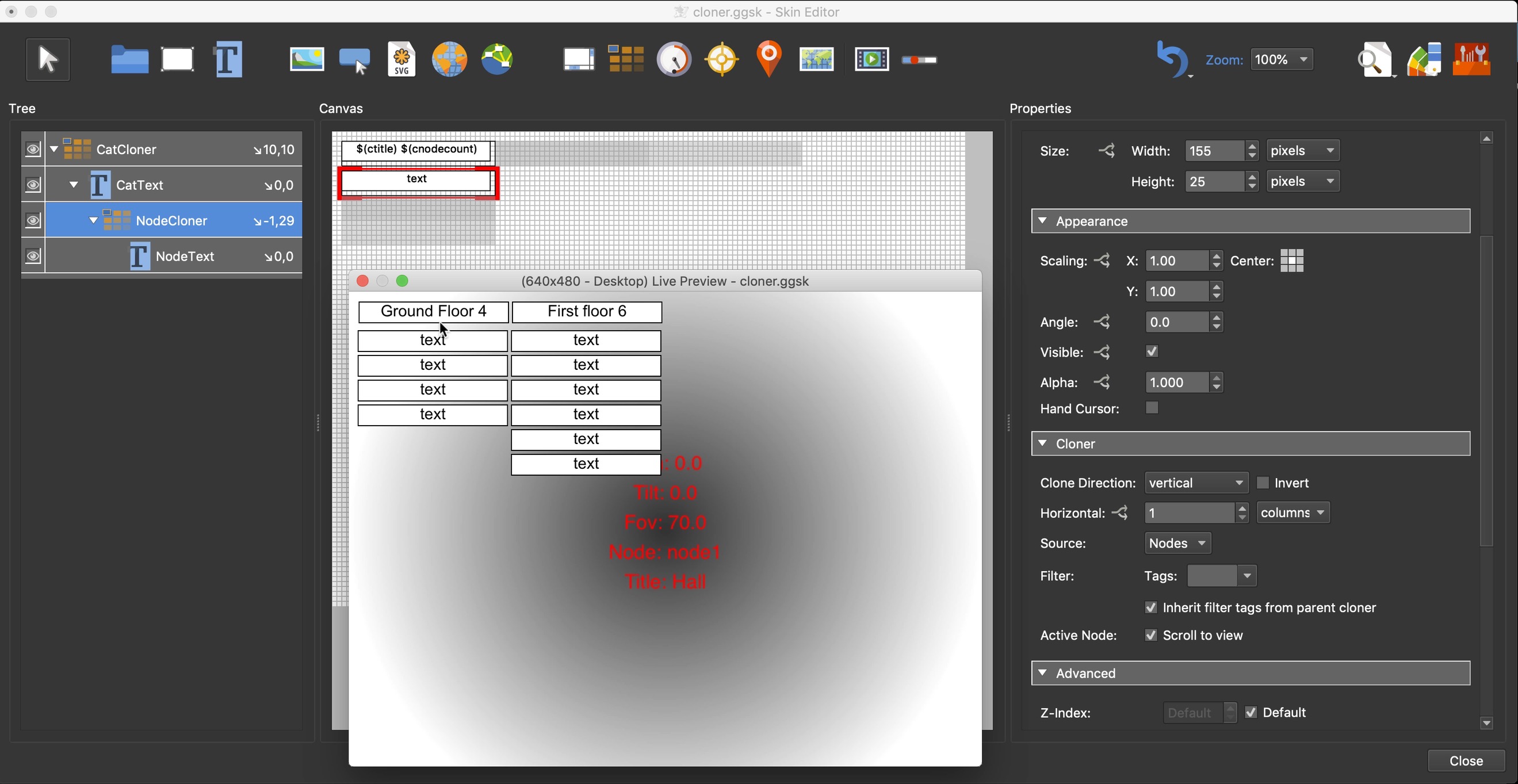Screen dimensions: 1518x784
Task: Add a Cloner grid element
Action: click(626, 60)
